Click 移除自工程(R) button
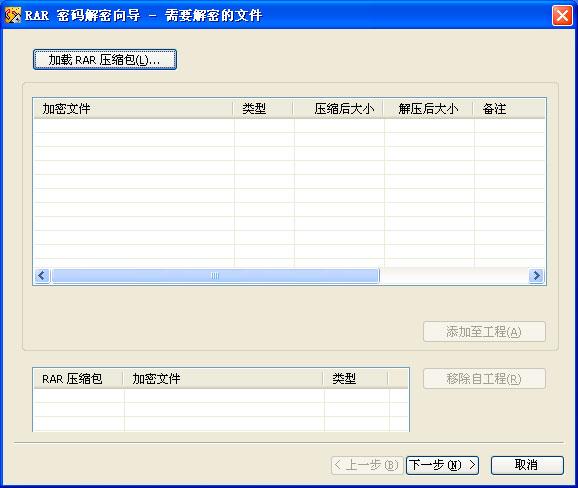Screen dimensions: 578x488 [484, 379]
